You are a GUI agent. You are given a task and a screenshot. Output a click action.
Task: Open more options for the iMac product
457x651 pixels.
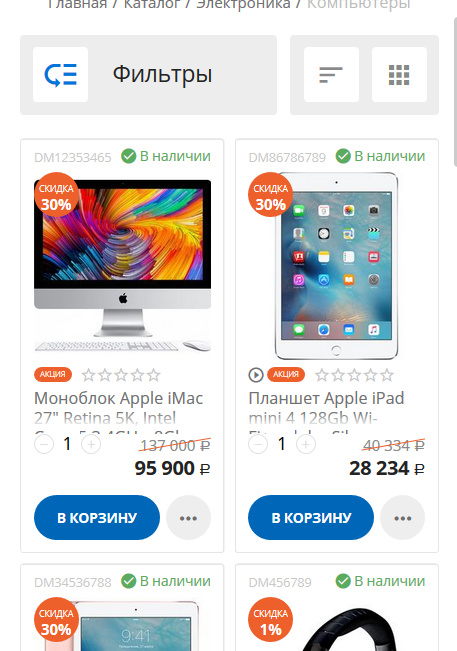point(188,518)
